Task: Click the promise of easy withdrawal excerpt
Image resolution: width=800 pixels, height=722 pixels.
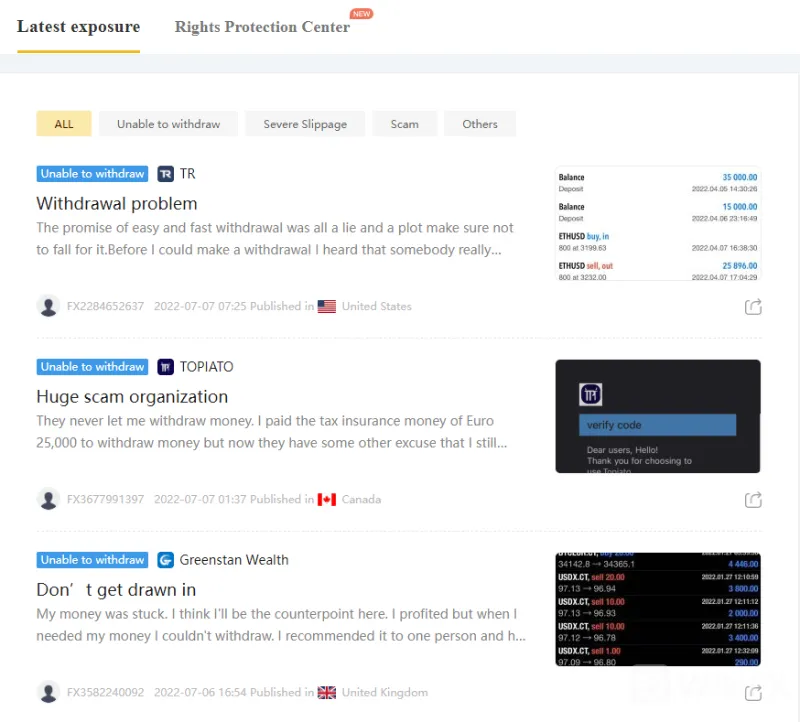Action: pos(275,239)
